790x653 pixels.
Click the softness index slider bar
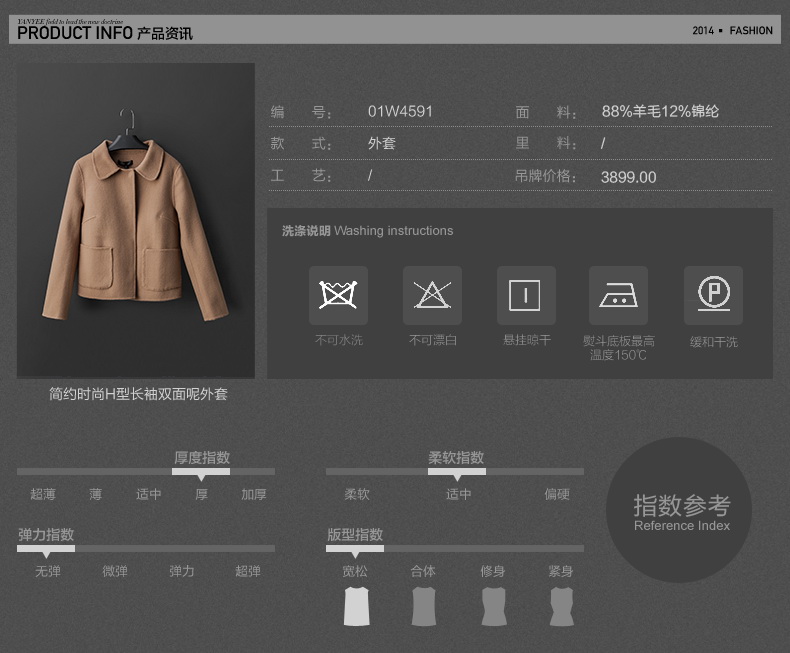(x=456, y=472)
